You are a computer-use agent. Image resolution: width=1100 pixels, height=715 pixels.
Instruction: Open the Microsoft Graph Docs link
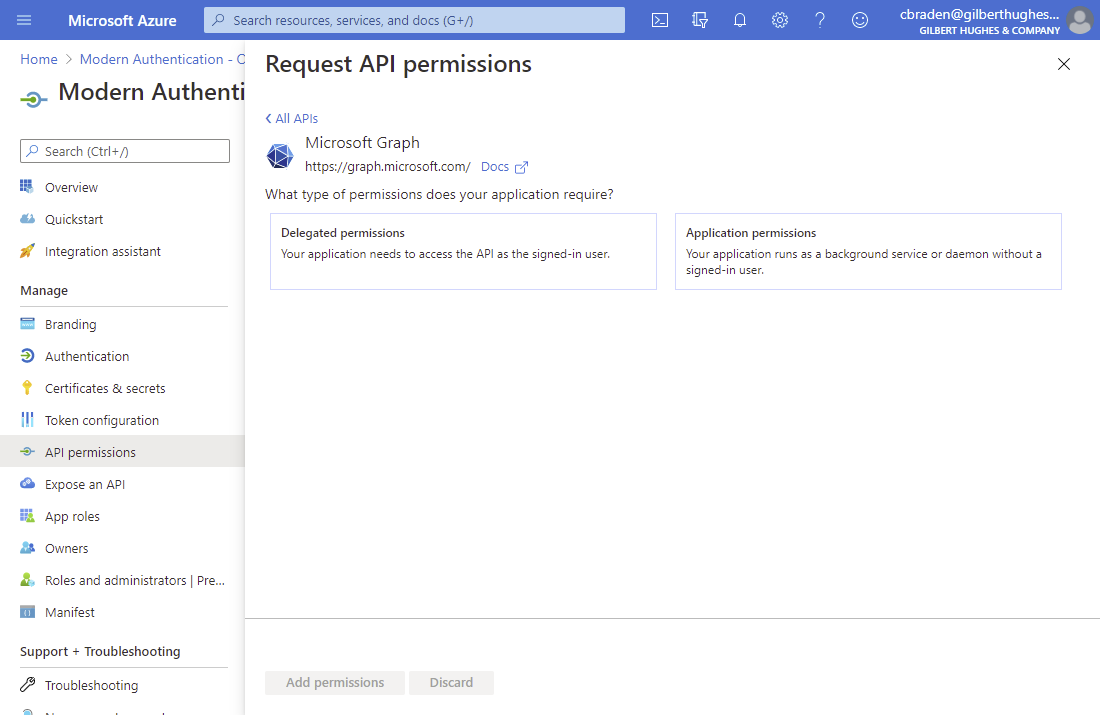click(495, 167)
